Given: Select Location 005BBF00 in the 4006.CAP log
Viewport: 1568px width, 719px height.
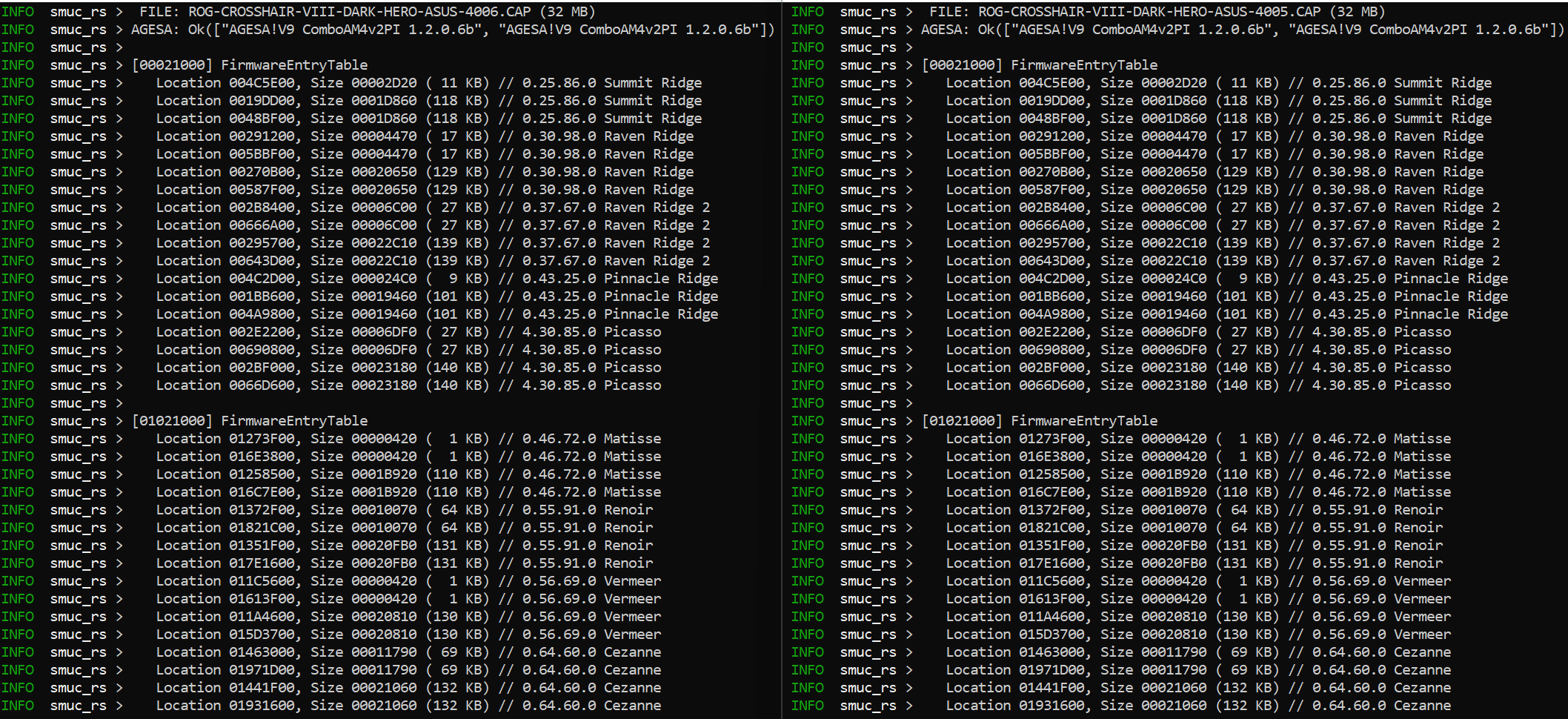Looking at the screenshot, I should click(225, 154).
